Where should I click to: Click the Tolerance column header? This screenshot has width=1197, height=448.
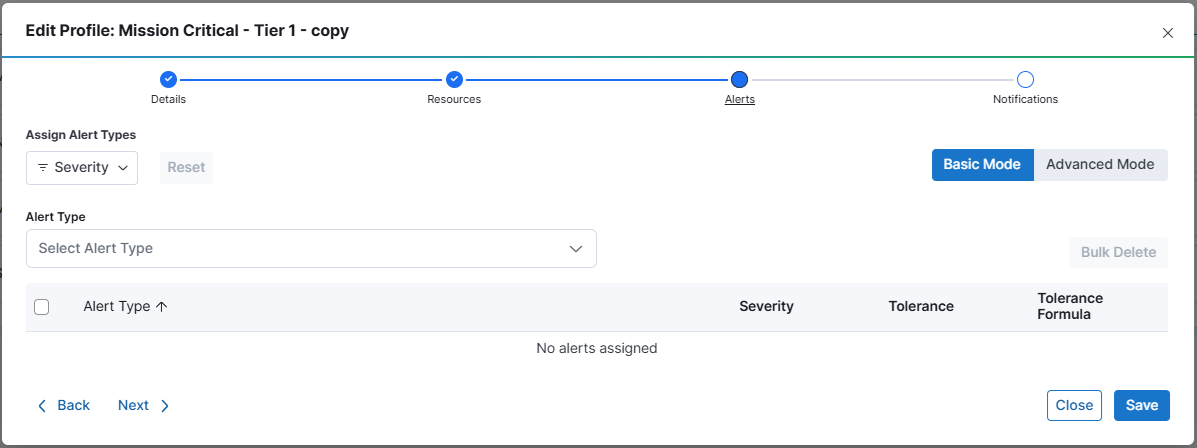[921, 307]
